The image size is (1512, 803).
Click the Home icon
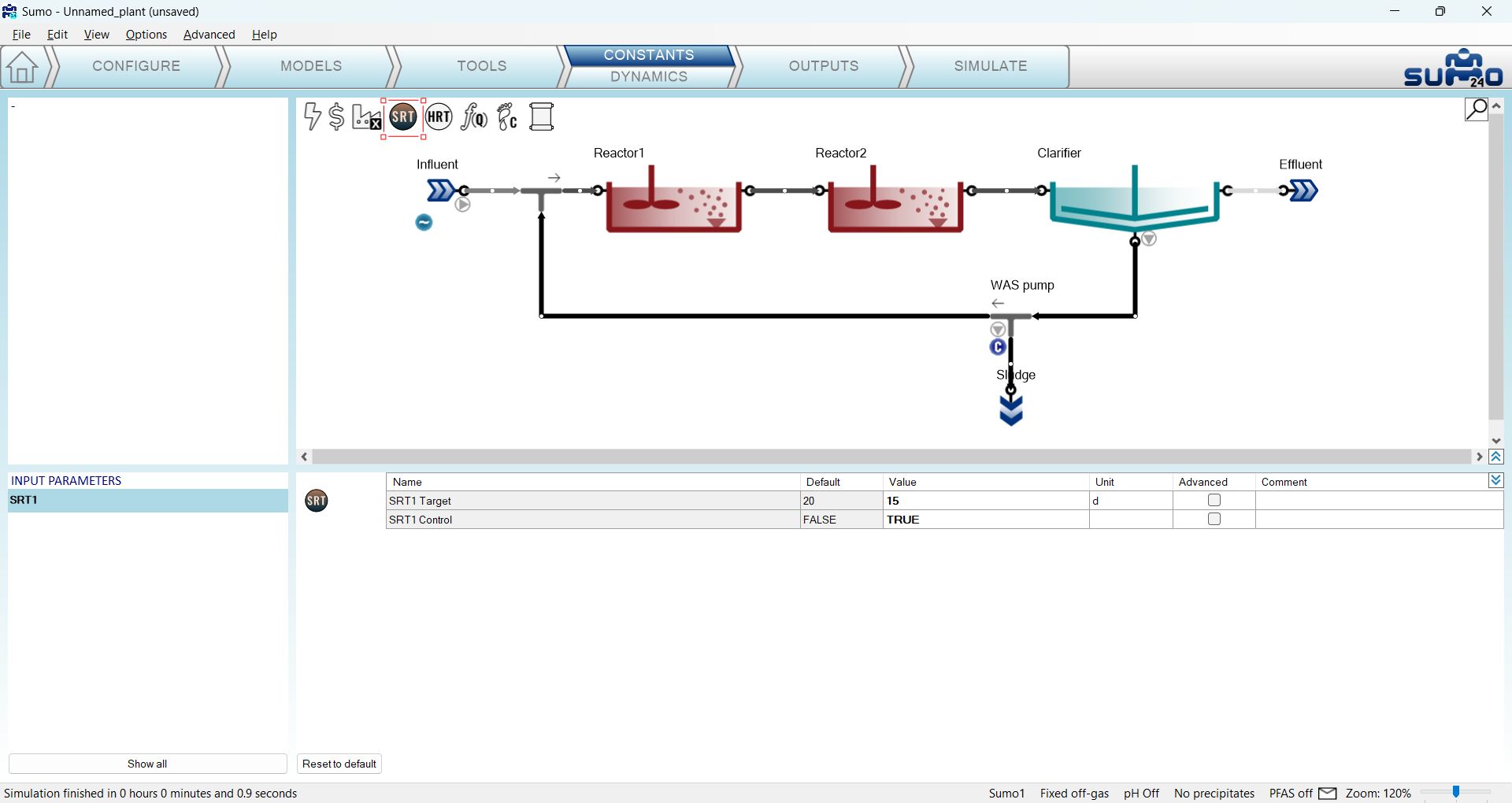[x=22, y=67]
